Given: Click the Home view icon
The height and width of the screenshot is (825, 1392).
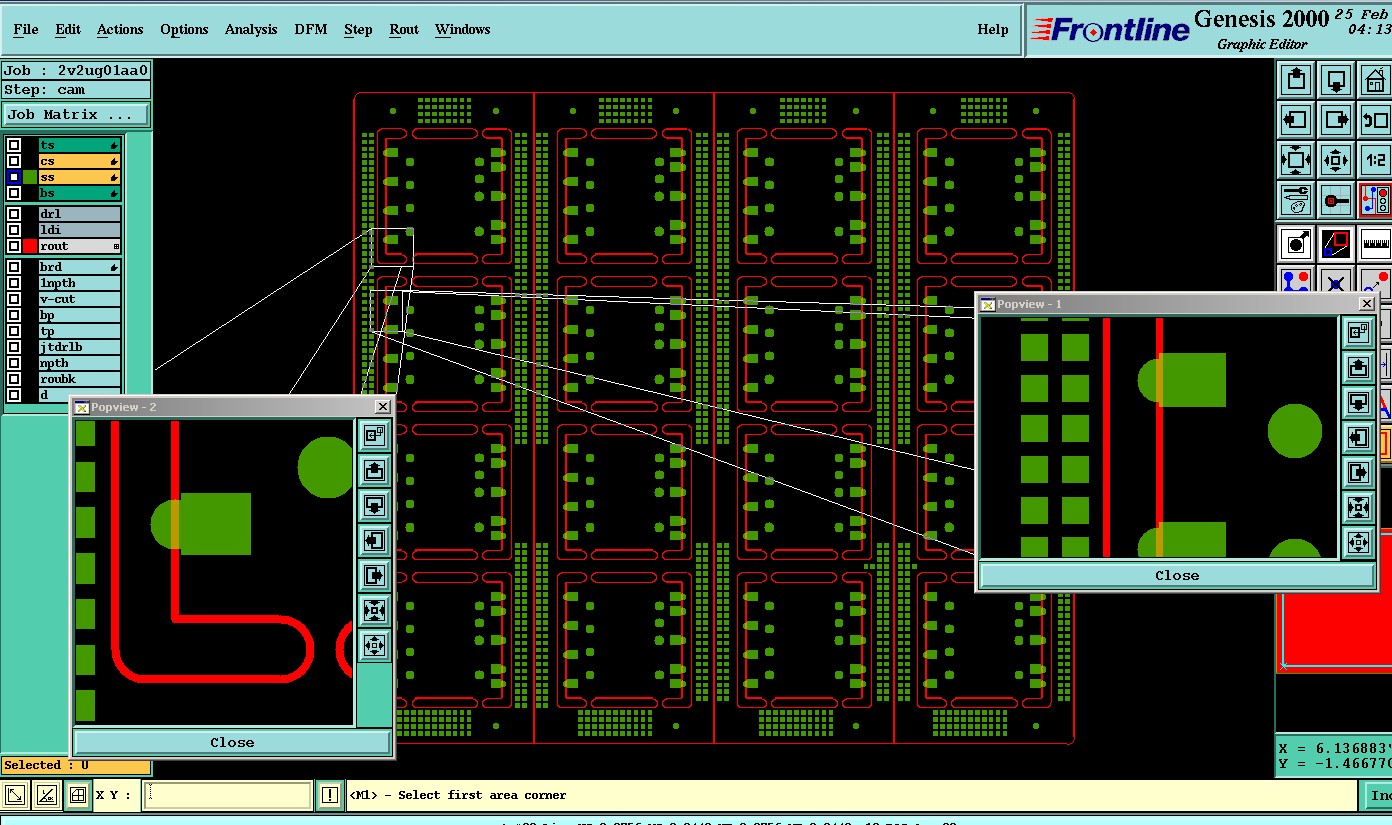Looking at the screenshot, I should (x=1375, y=80).
